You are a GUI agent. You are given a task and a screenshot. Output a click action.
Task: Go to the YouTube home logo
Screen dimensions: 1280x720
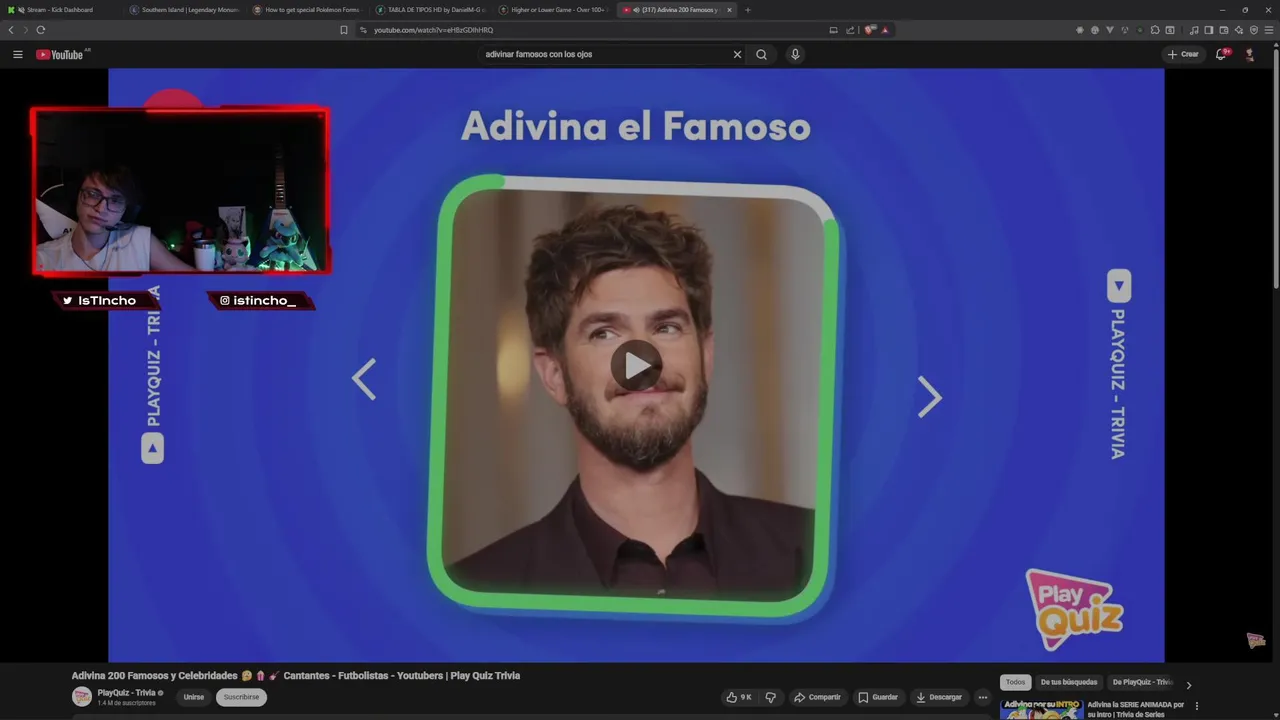tap(62, 54)
